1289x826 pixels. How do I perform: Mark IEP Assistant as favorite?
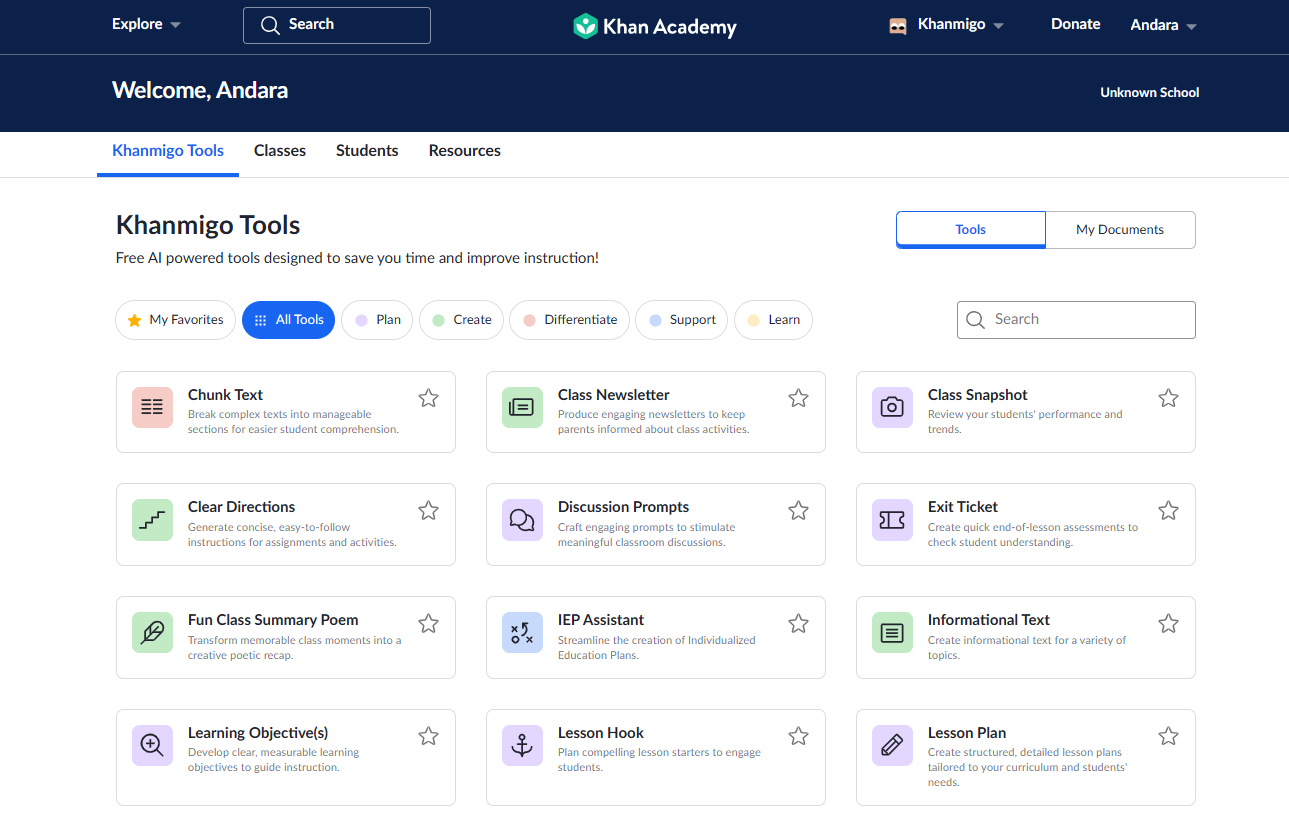click(798, 624)
